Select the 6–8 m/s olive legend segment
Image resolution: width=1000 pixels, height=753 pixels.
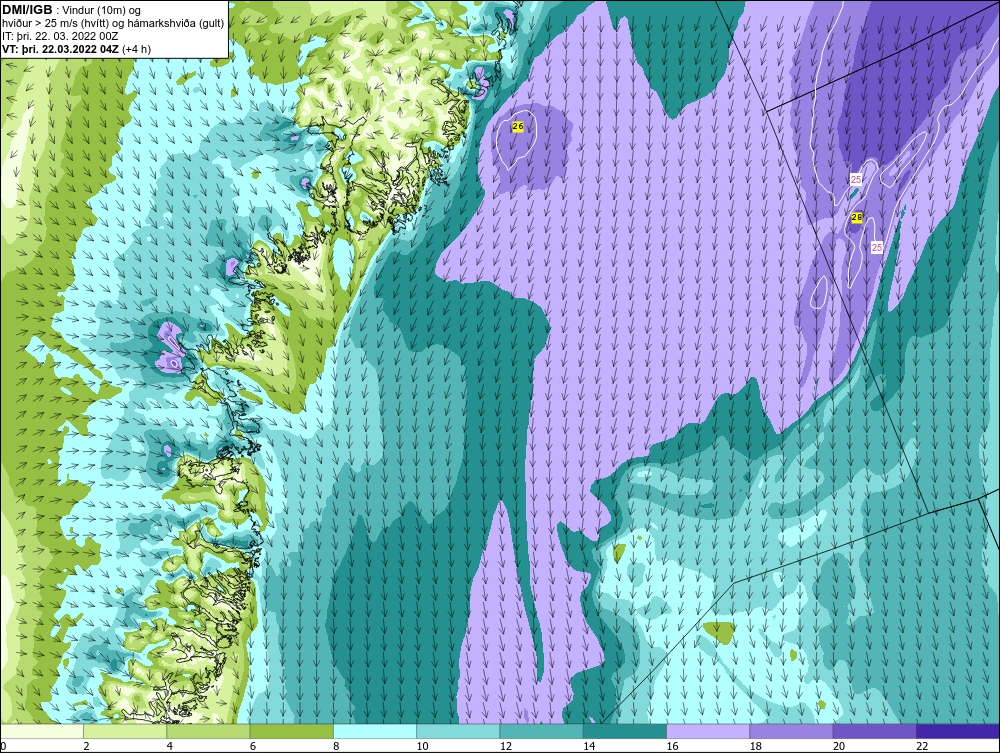pyautogui.click(x=291, y=731)
